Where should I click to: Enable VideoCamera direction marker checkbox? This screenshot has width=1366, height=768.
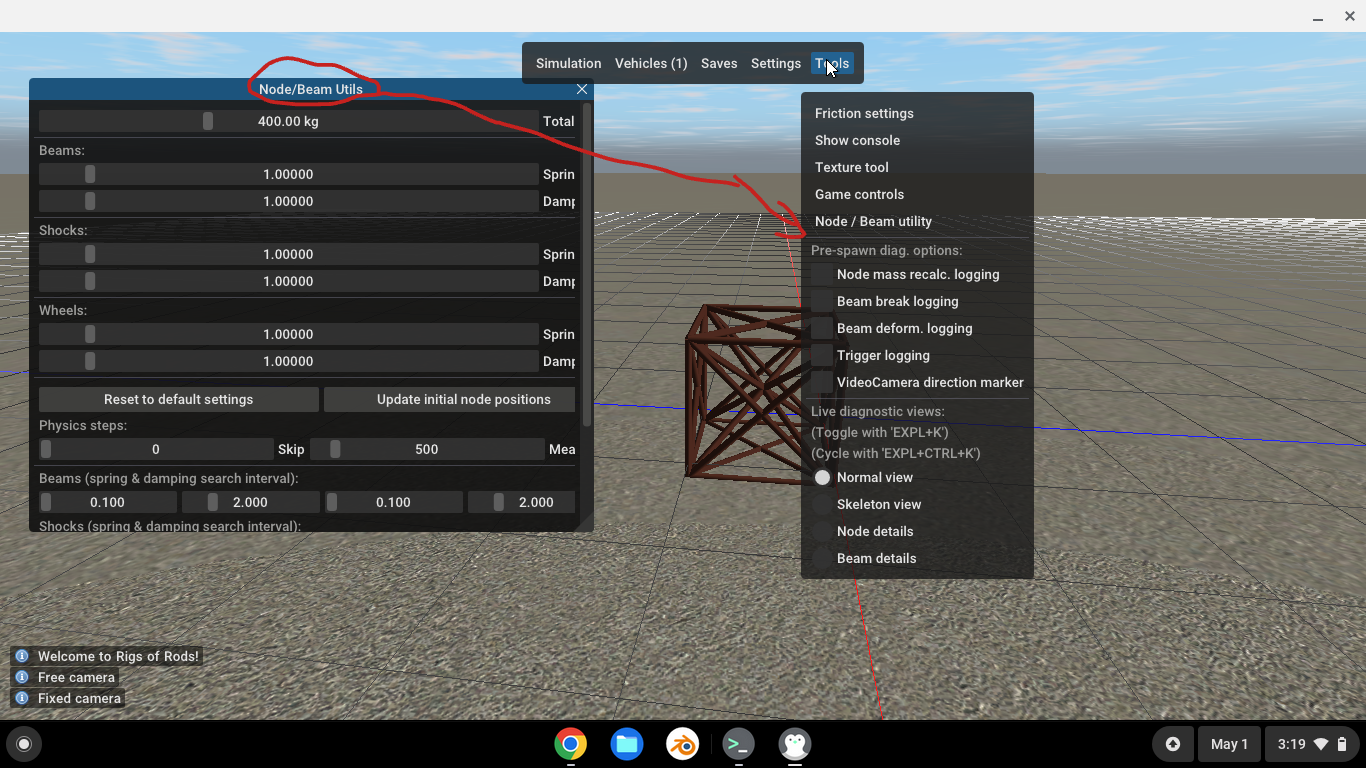click(x=822, y=382)
